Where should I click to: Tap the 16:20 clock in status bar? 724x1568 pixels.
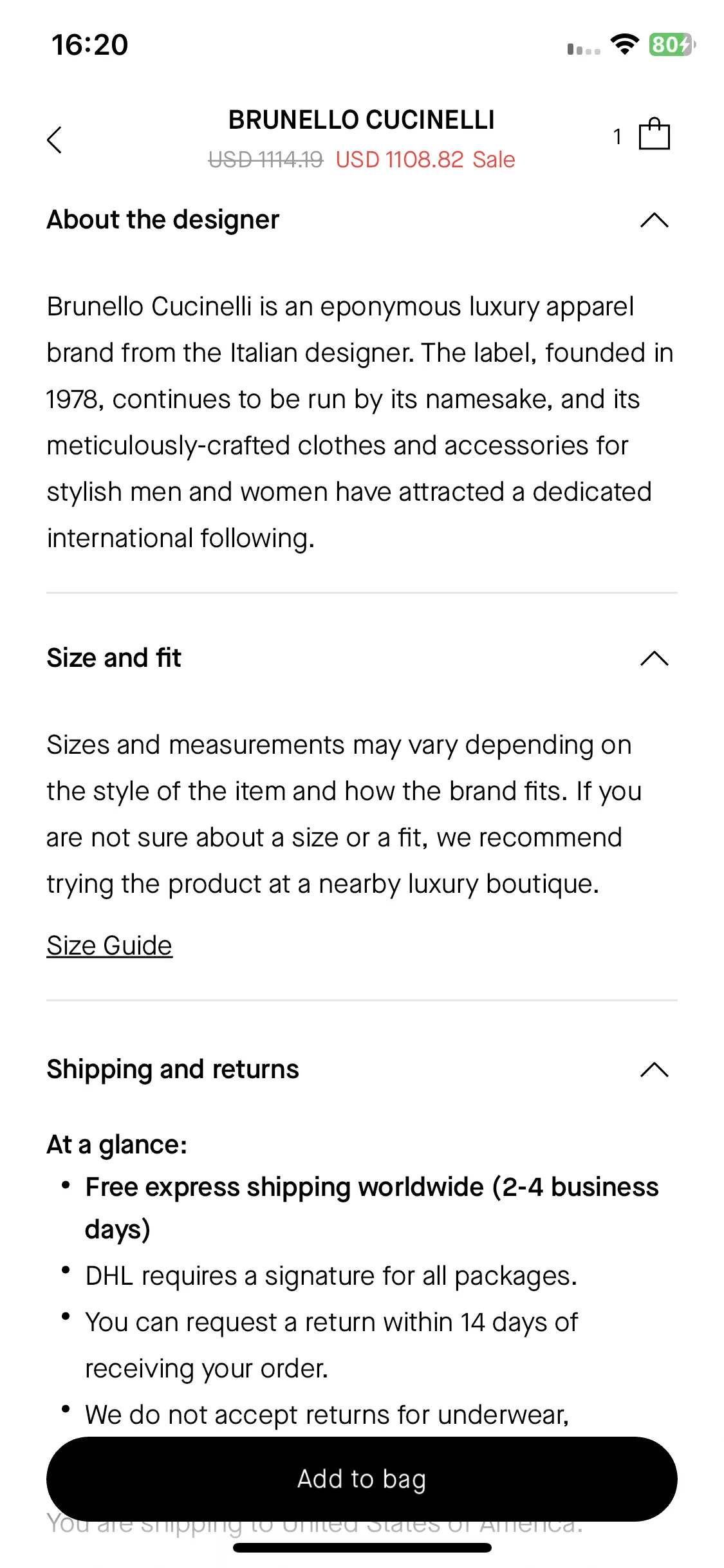(90, 45)
